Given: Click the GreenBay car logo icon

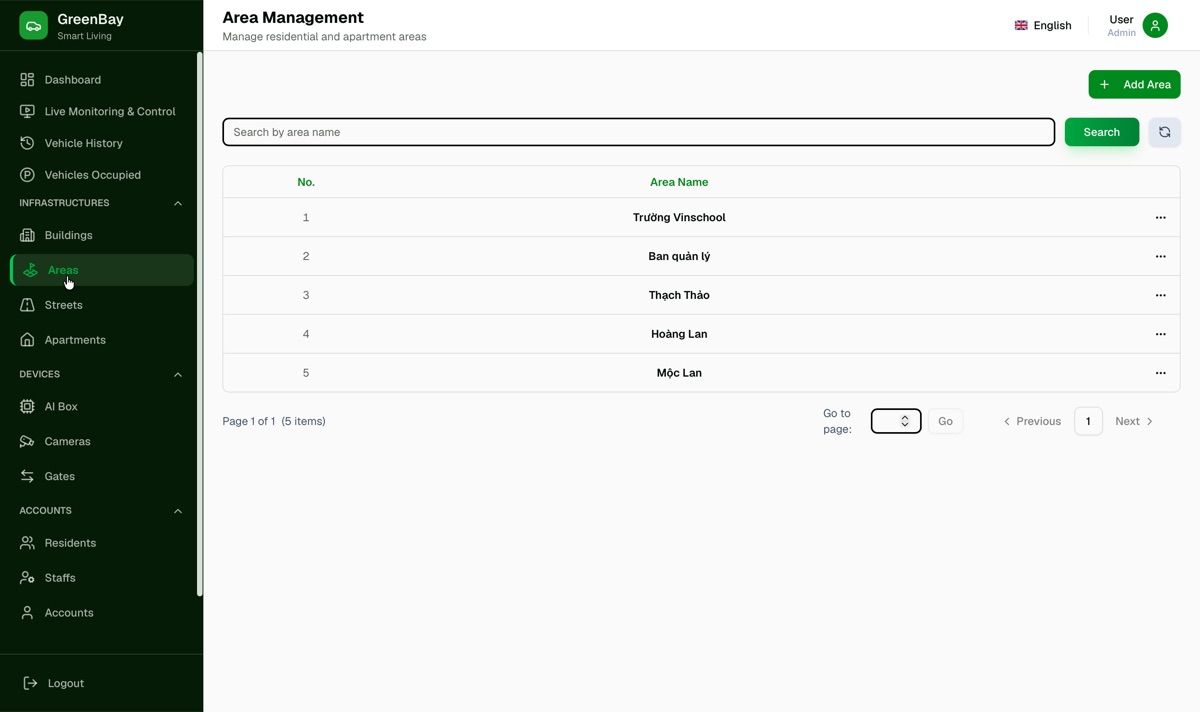Looking at the screenshot, I should click(x=33, y=26).
